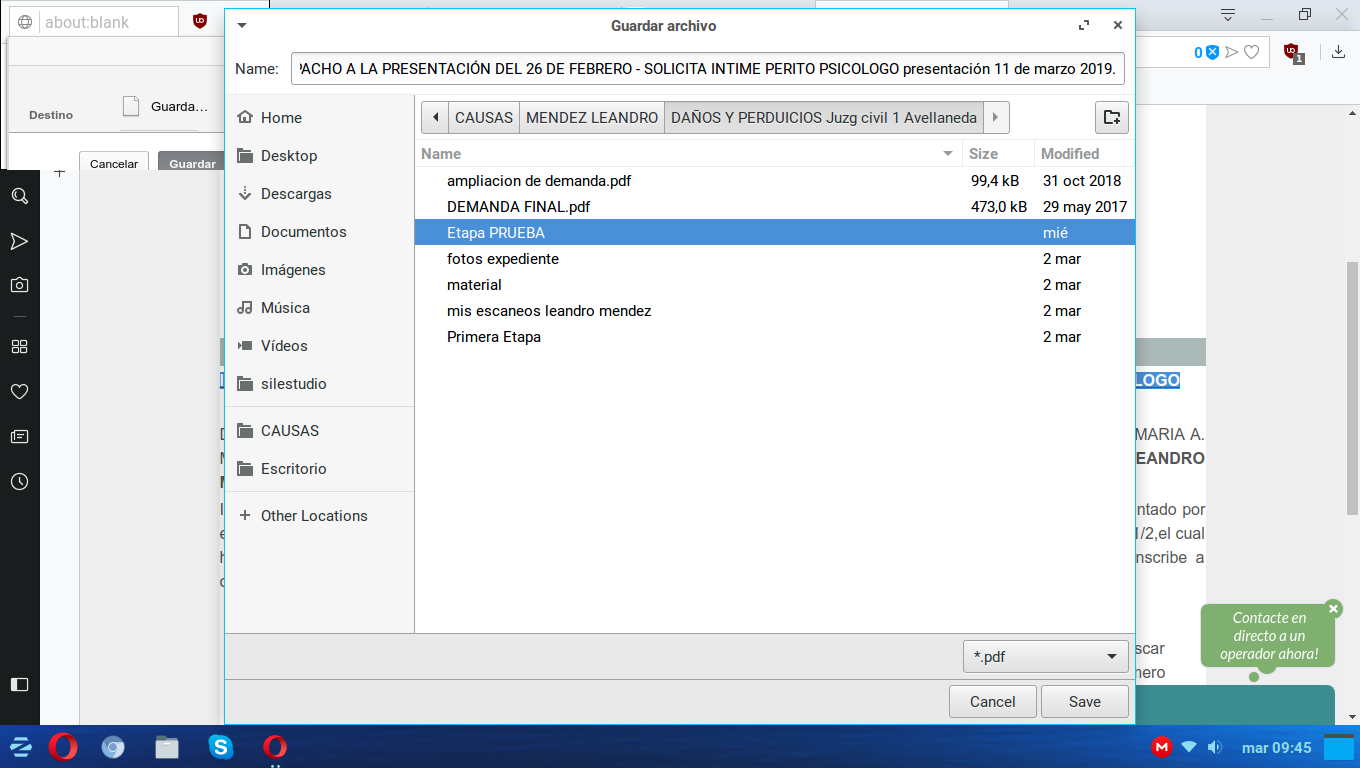Click the volume icon in system tray
Screen dimensions: 1360x768
pyautogui.click(x=1214, y=747)
